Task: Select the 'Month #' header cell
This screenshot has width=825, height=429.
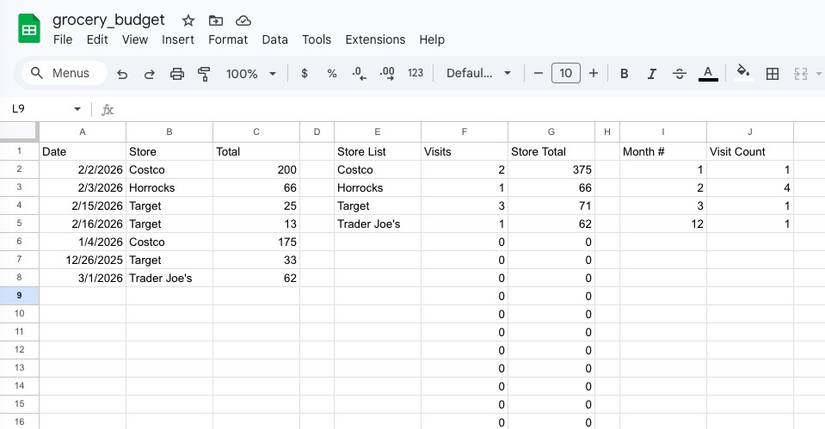Action: tap(663, 152)
